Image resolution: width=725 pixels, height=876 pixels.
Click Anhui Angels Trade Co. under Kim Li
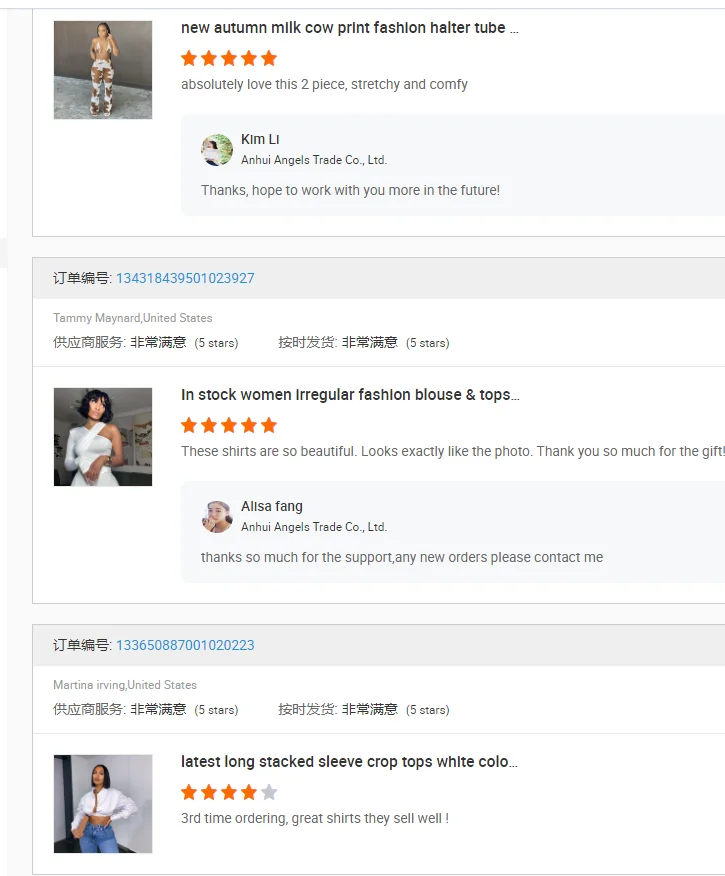[x=314, y=160]
